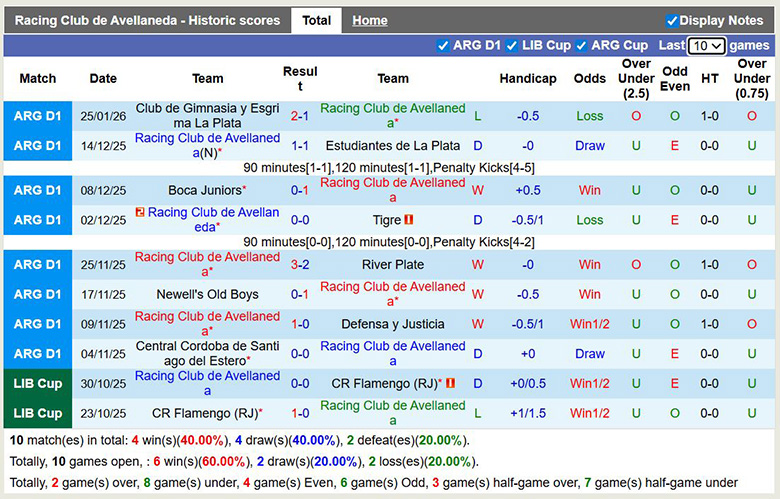Toggle the LIB Cup filter checkbox

click(x=511, y=46)
